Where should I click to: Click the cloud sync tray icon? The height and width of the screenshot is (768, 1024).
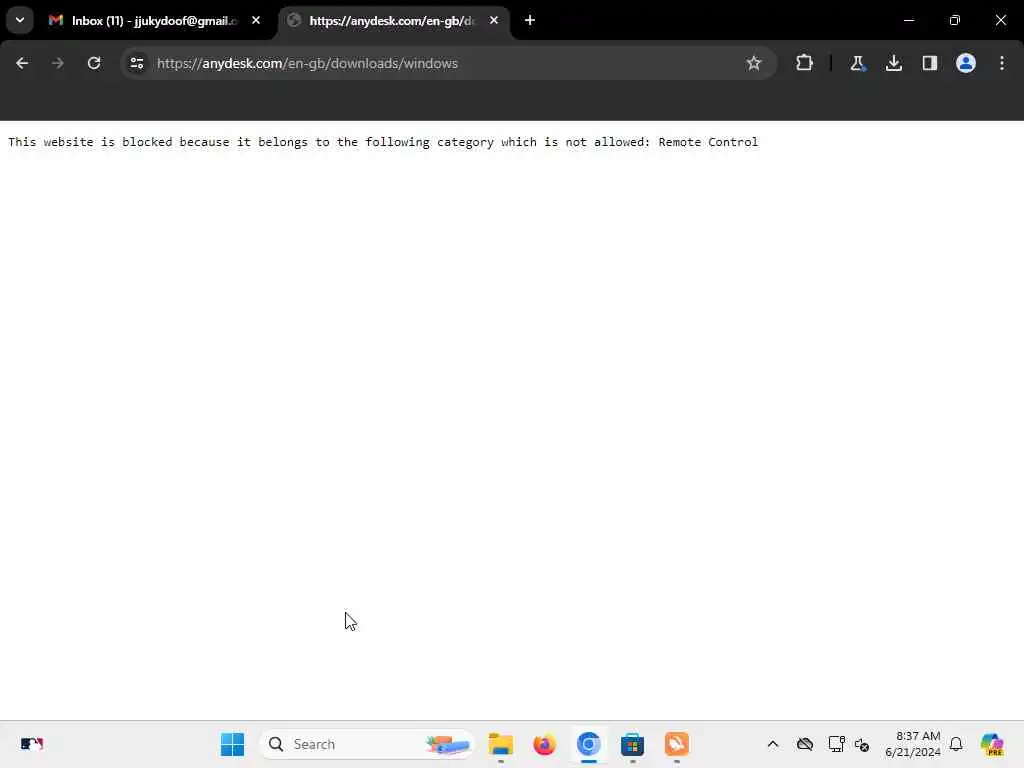(805, 744)
